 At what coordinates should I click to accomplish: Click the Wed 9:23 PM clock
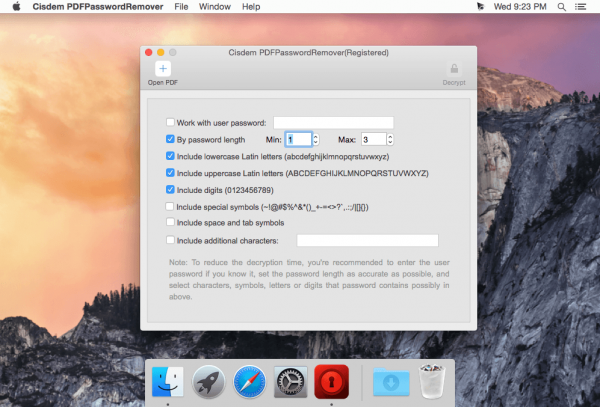520,7
